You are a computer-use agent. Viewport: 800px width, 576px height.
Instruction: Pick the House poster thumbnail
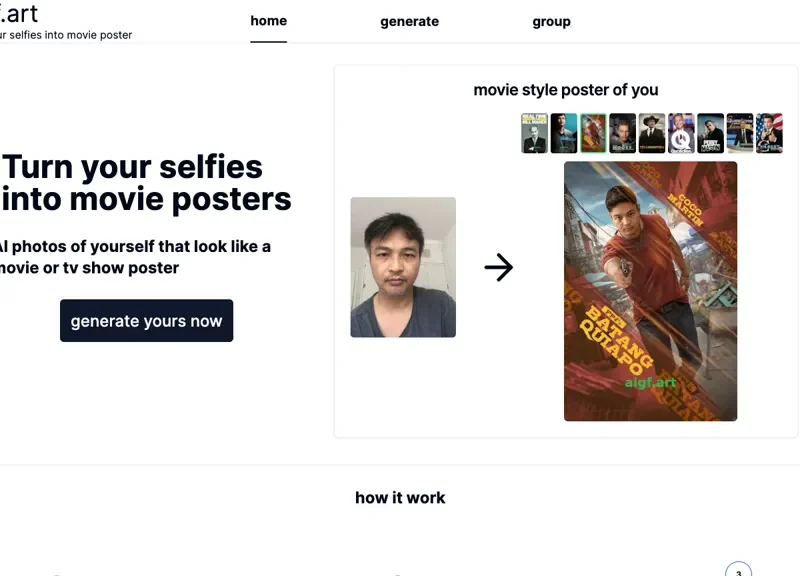point(622,133)
